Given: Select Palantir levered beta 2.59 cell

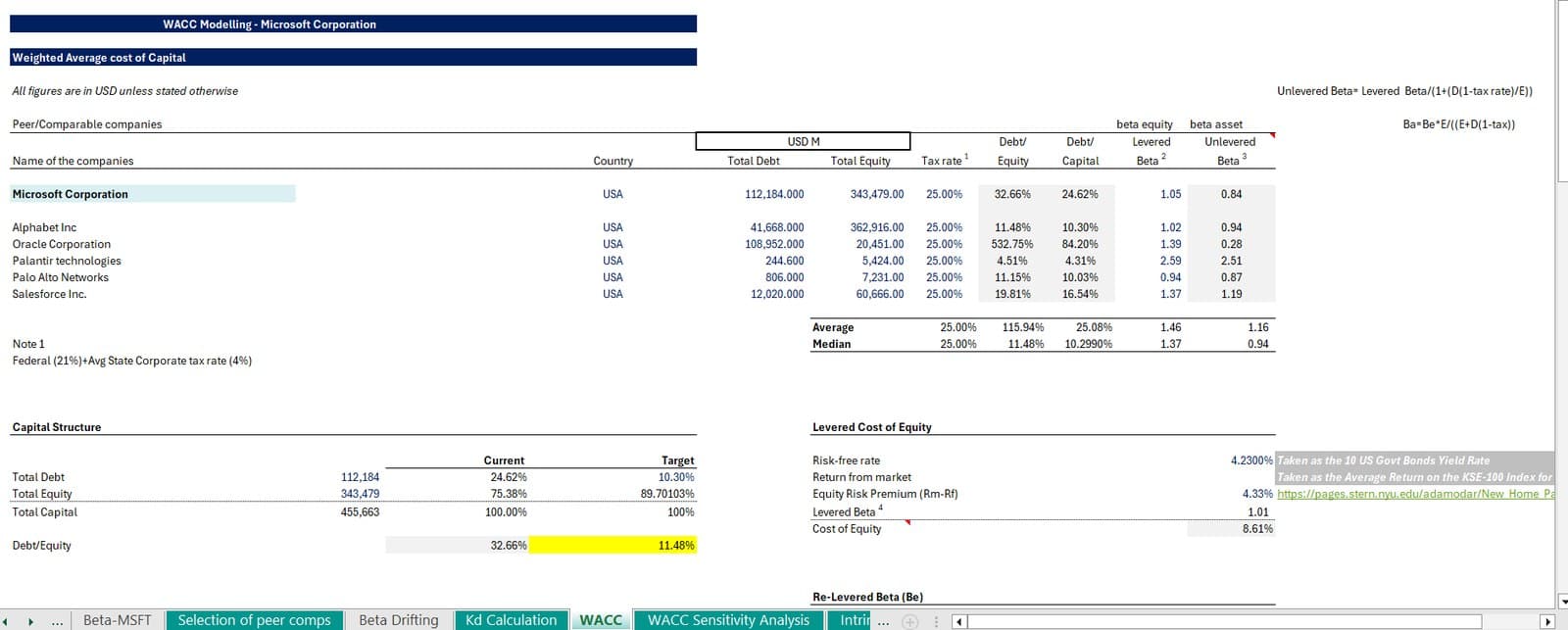Looking at the screenshot, I should [1170, 261].
